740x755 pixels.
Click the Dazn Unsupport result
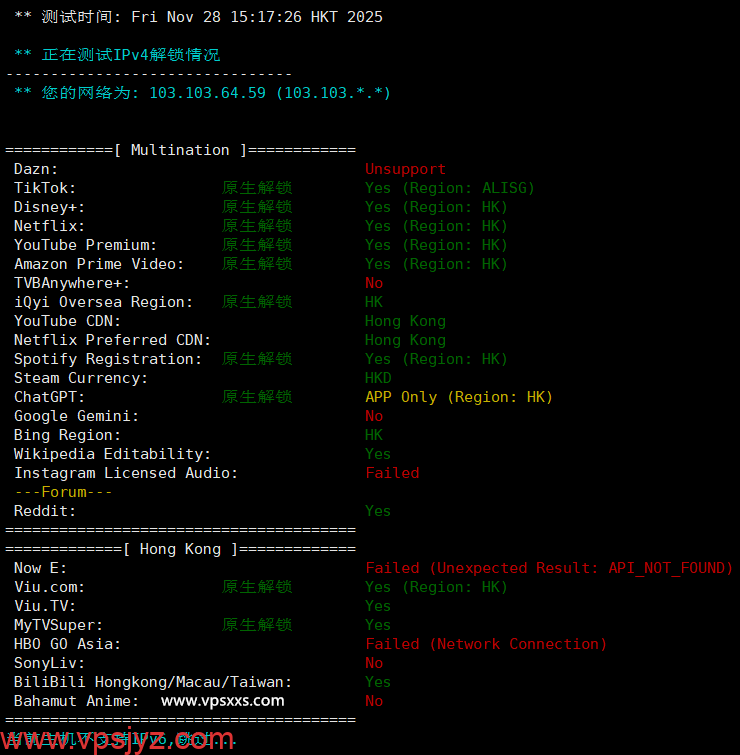405,169
